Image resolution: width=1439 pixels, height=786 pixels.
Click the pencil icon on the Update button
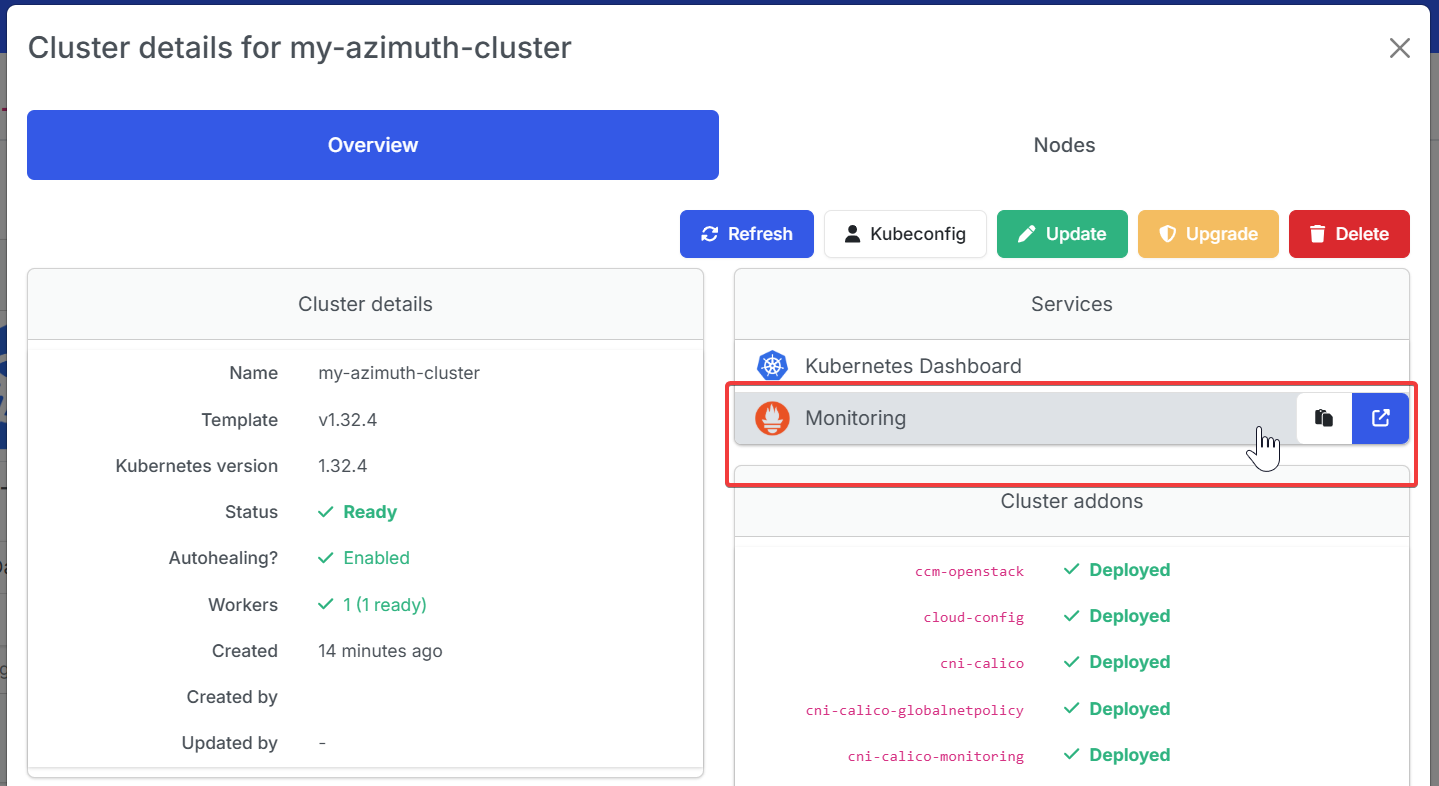[1026, 234]
